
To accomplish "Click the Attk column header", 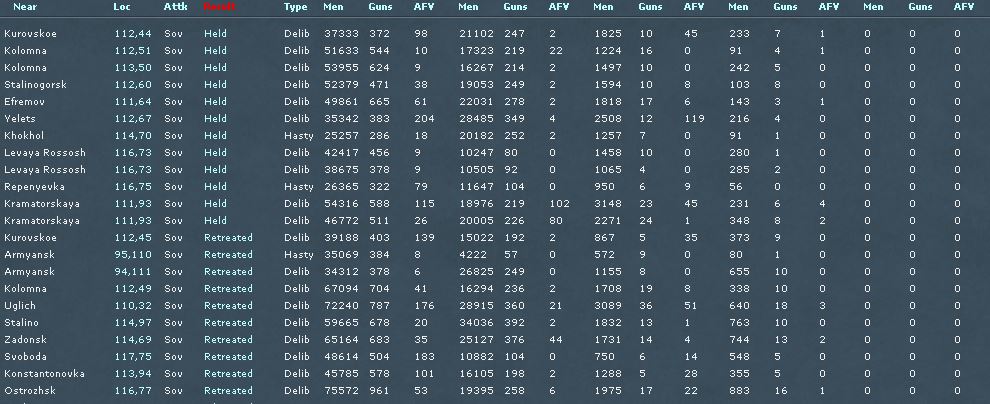I will pos(175,7).
